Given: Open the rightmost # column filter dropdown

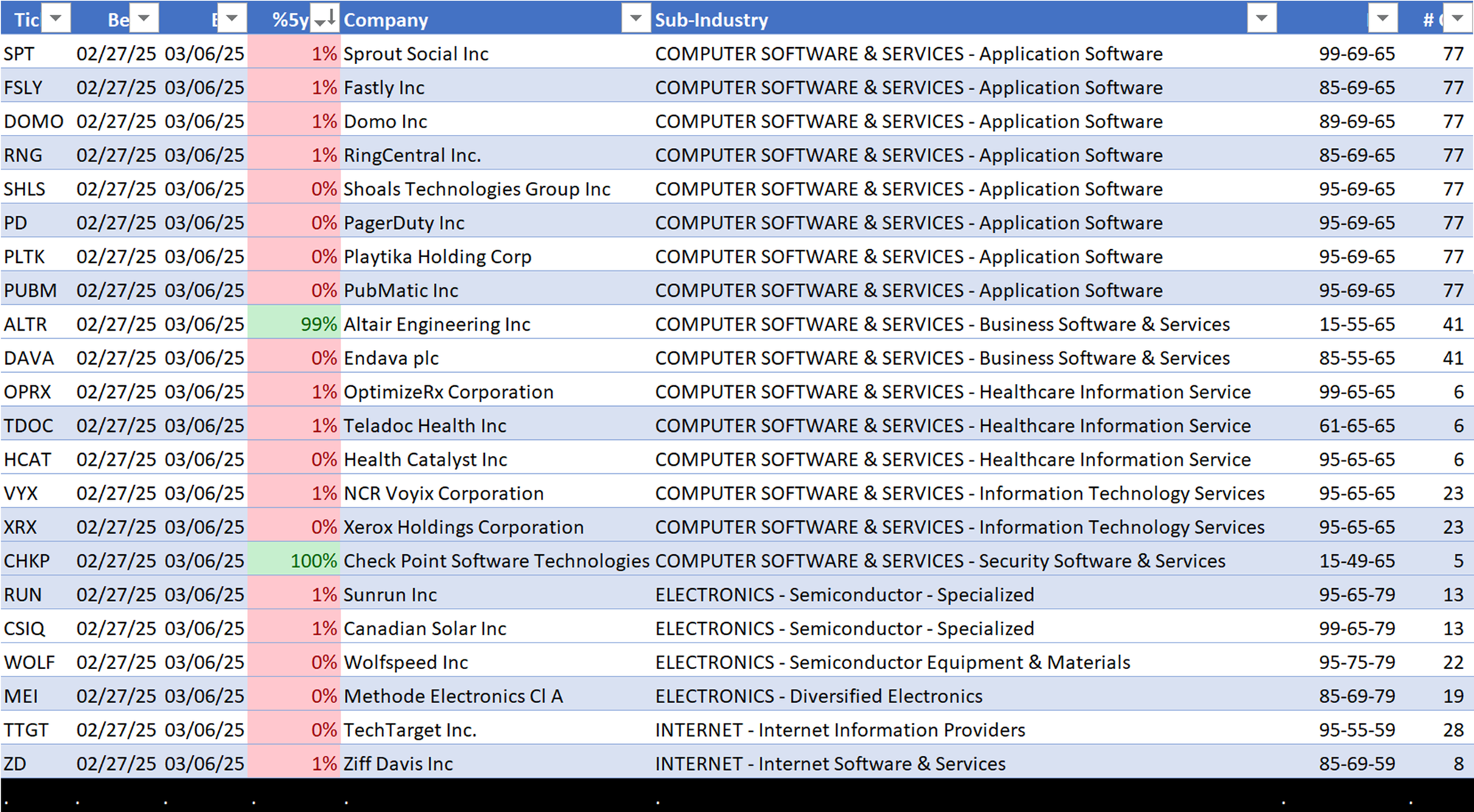Looking at the screenshot, I should pos(1457,18).
